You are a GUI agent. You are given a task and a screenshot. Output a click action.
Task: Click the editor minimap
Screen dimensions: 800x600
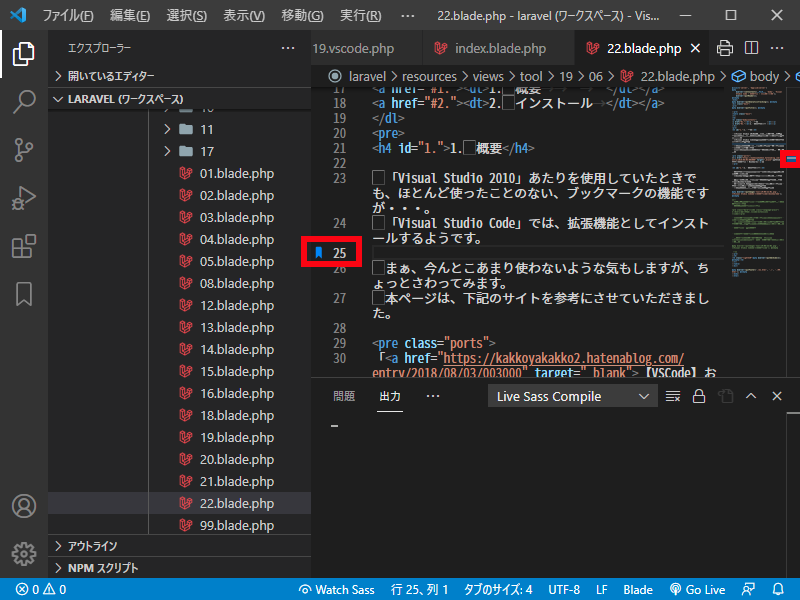coord(758,184)
